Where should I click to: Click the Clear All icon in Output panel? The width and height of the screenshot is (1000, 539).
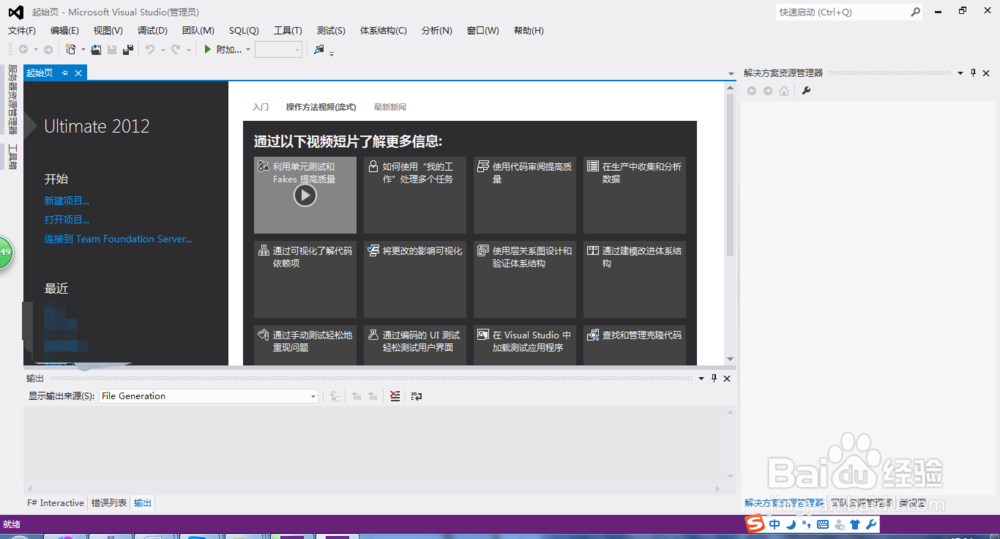point(395,396)
